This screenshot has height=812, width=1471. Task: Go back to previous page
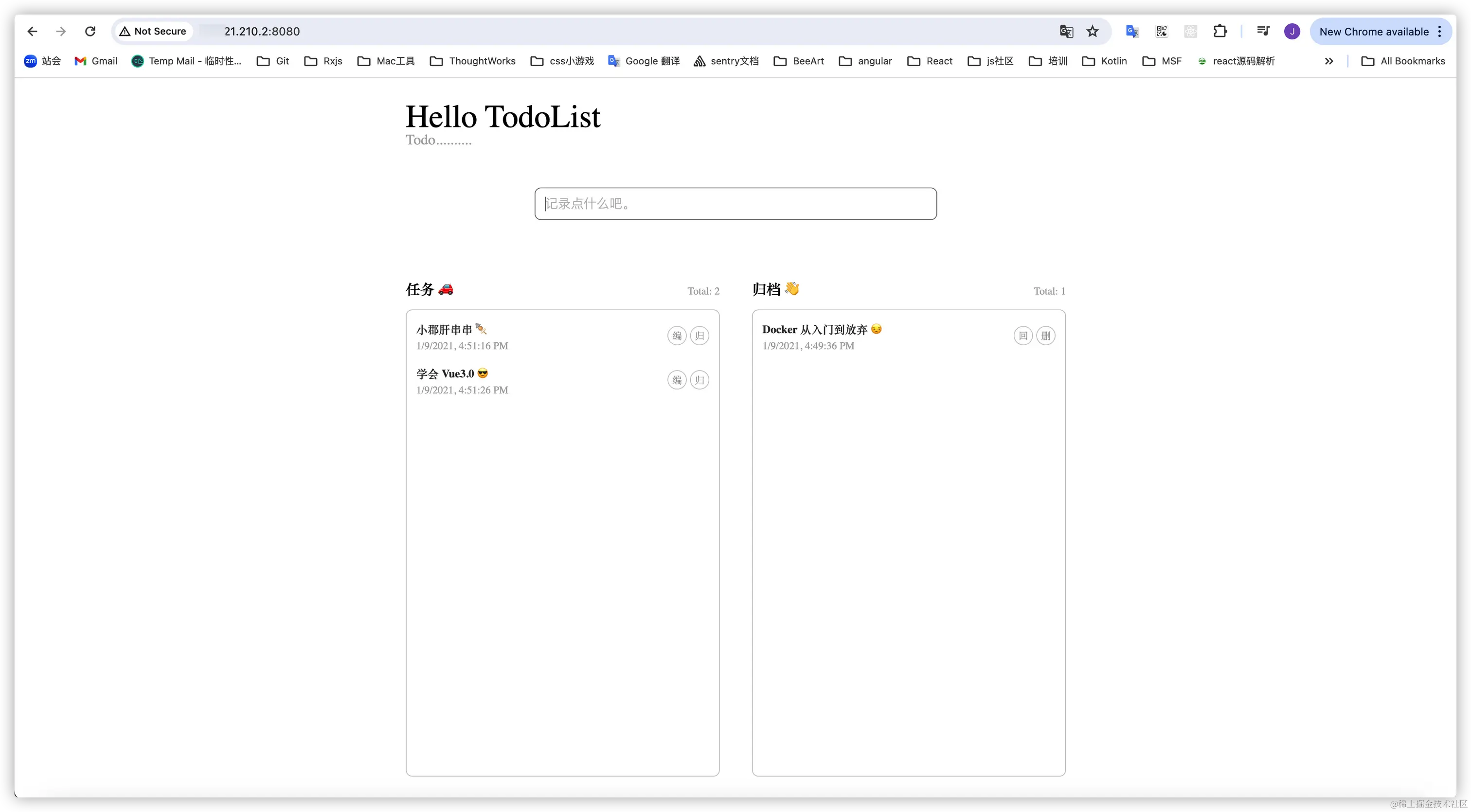pyautogui.click(x=33, y=32)
